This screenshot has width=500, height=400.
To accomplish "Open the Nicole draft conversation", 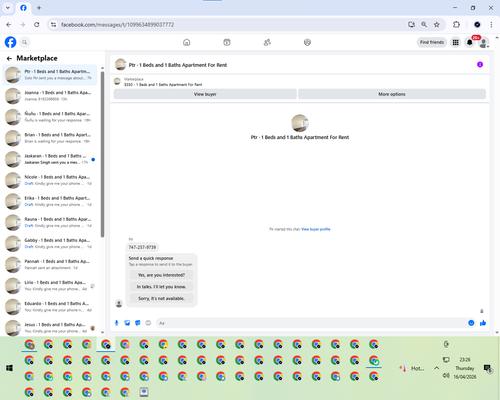I will click(x=50, y=180).
